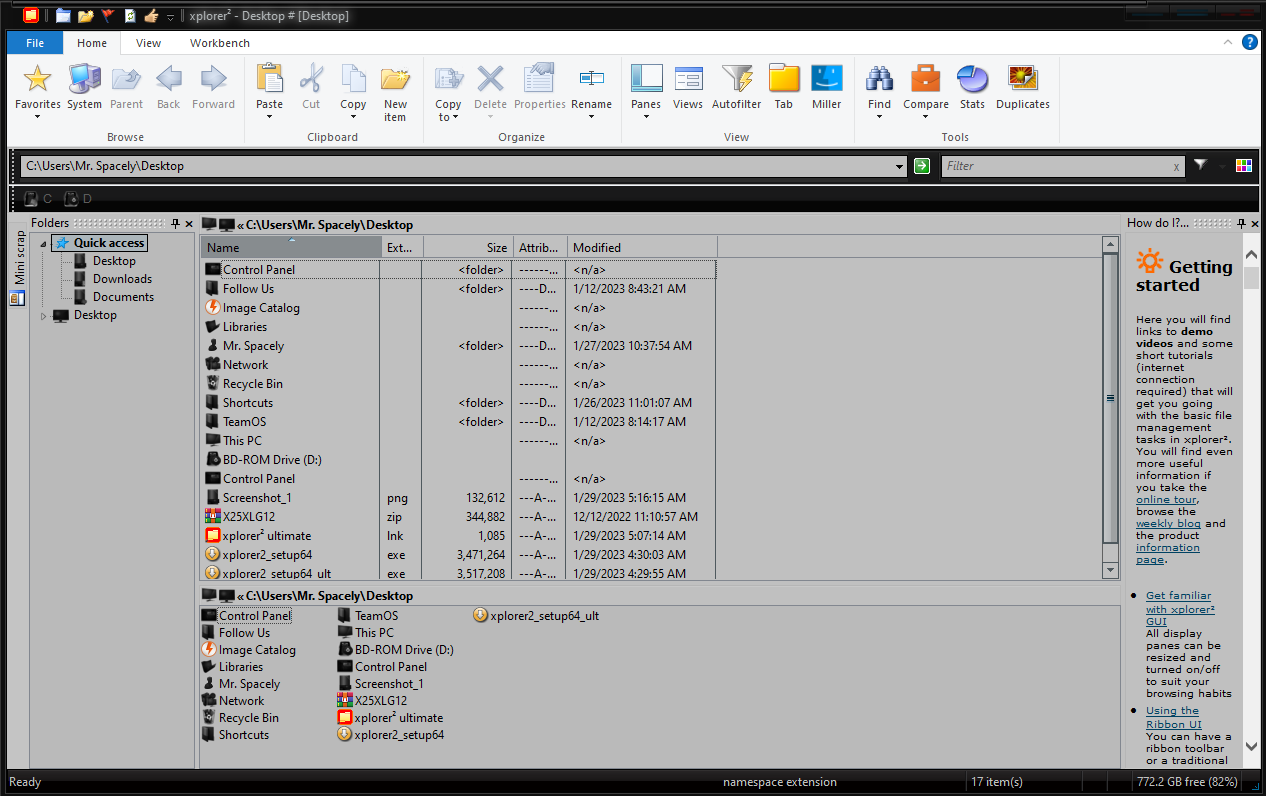
Task: Click the red flag icon in the title bar
Action: (x=108, y=16)
